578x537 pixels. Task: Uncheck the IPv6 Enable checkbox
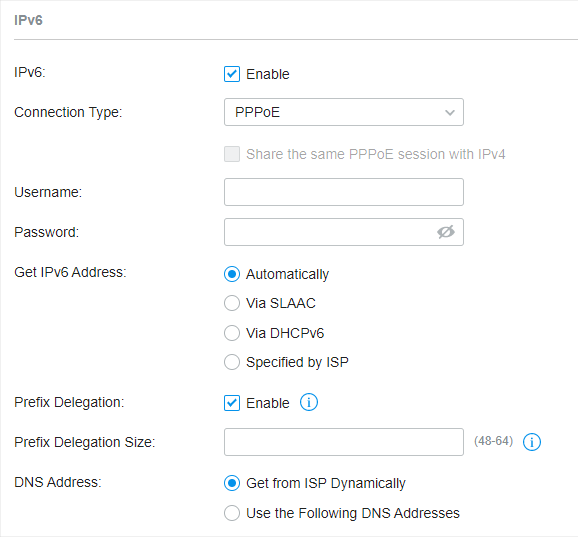[x=232, y=74]
